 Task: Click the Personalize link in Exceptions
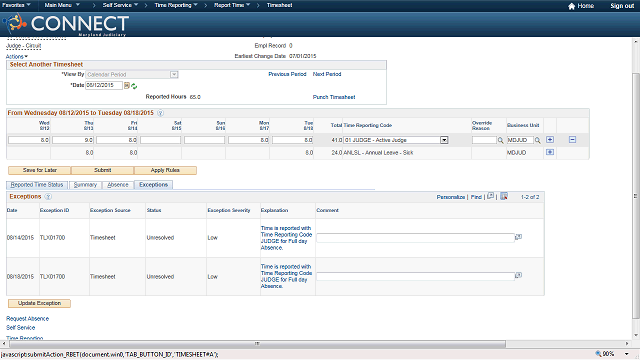pyautogui.click(x=451, y=197)
